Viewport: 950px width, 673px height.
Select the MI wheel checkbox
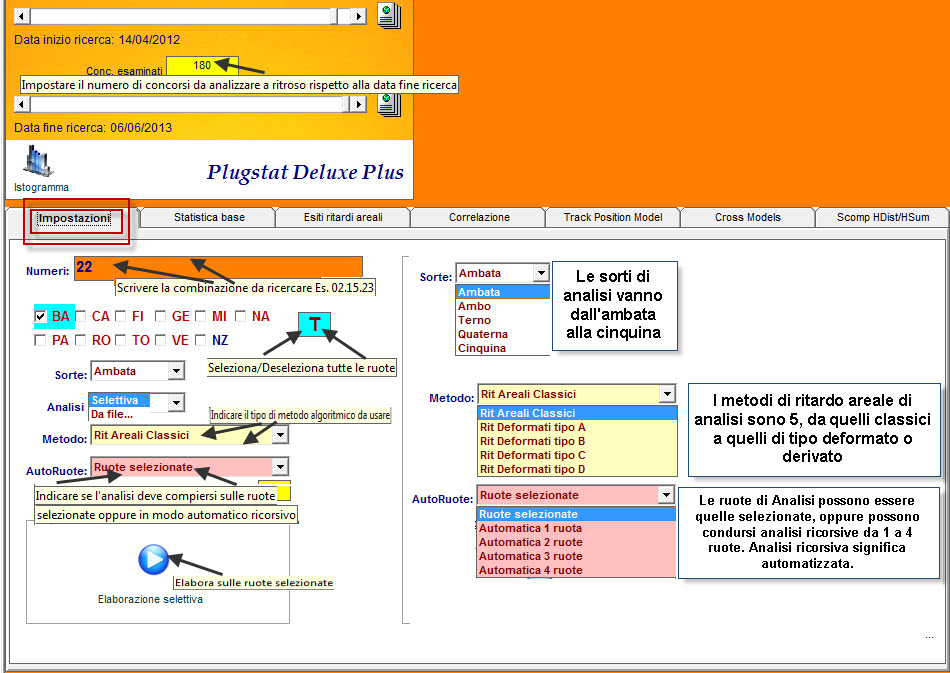pos(201,316)
